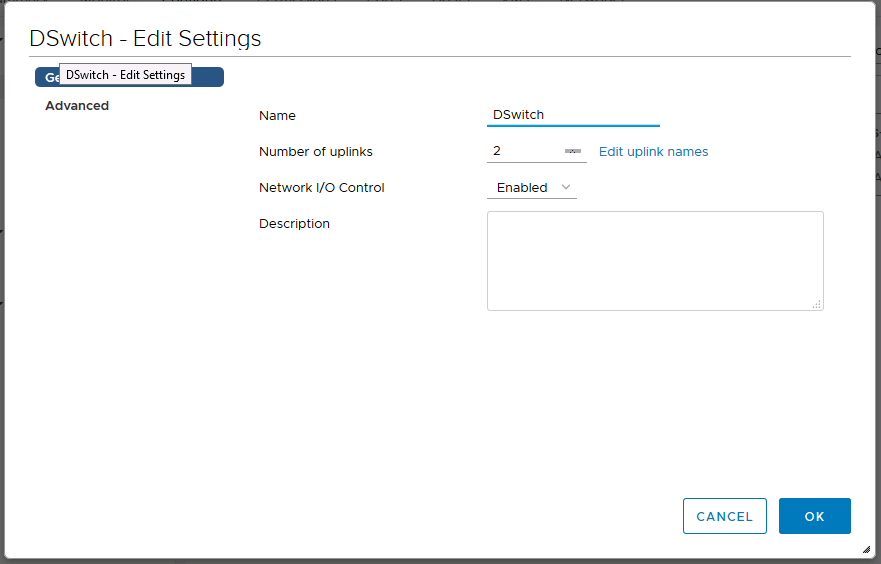The image size is (881, 564).
Task: Click the chevron arrow beside Enabled
Action: coord(566,187)
